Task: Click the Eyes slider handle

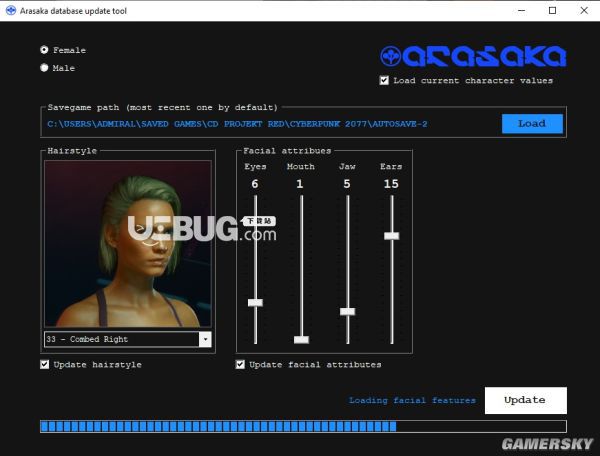Action: coord(255,303)
